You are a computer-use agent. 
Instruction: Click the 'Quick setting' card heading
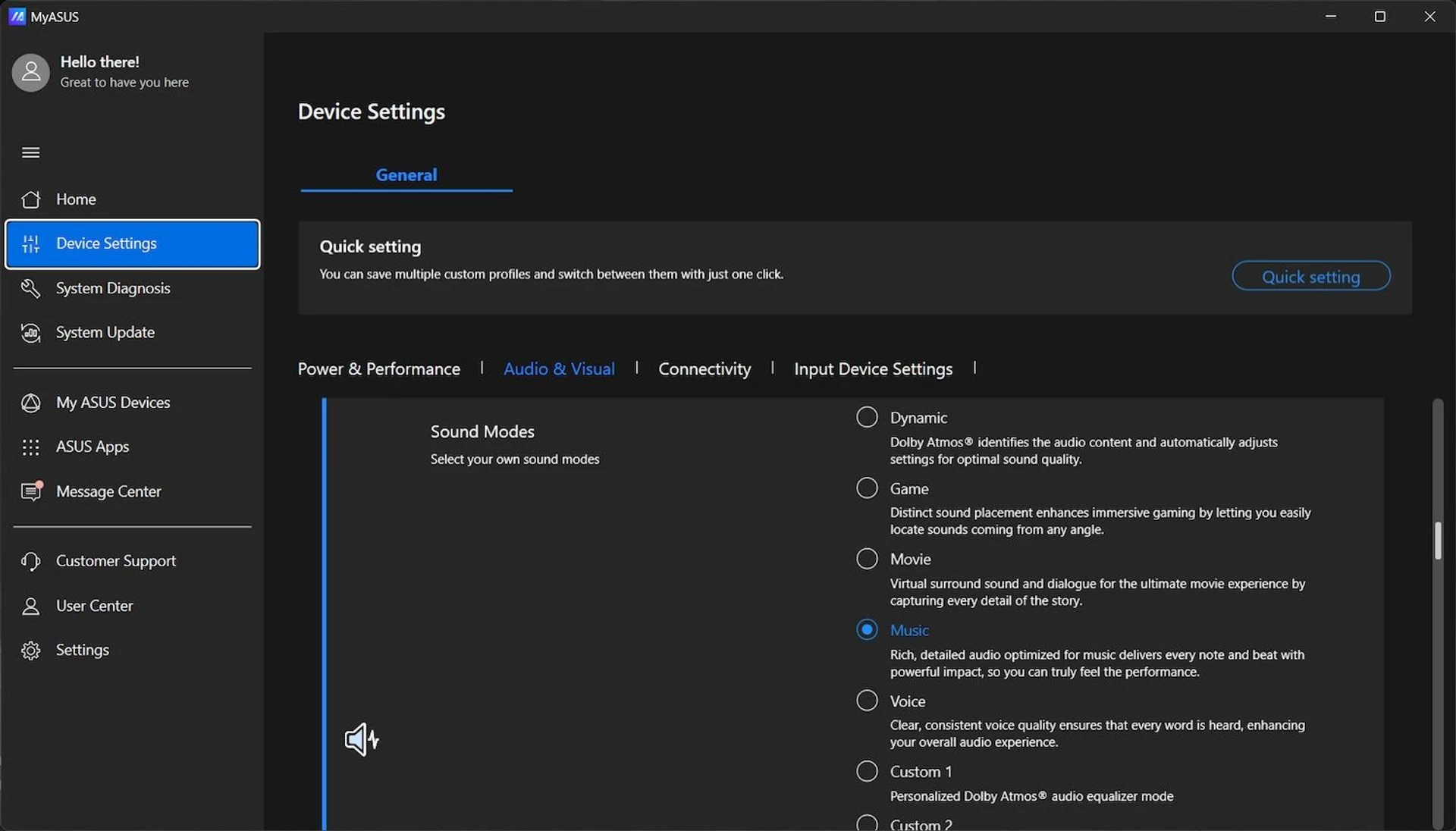pyautogui.click(x=370, y=247)
